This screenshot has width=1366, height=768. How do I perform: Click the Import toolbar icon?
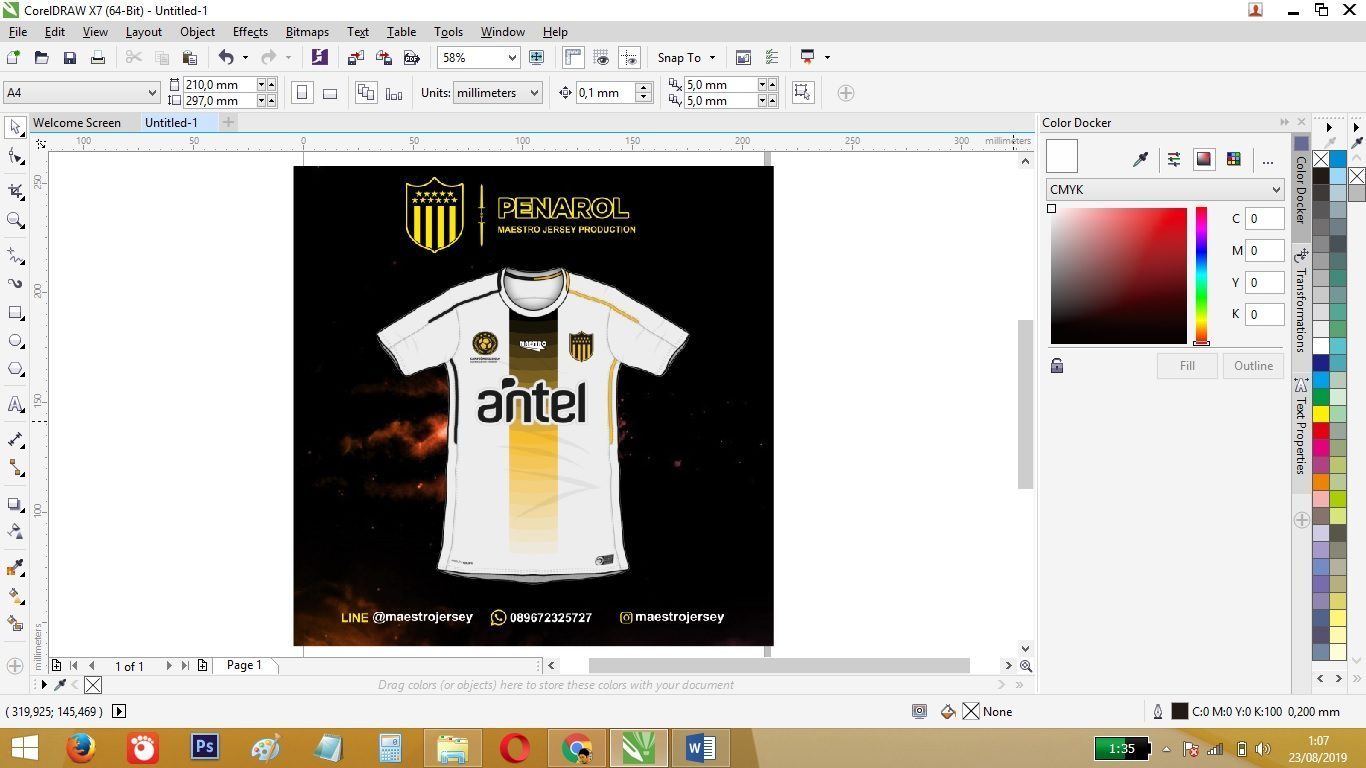tap(355, 57)
